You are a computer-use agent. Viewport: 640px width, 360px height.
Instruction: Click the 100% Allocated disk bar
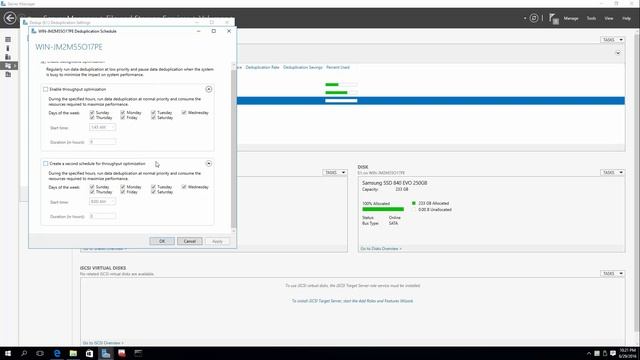pos(383,209)
